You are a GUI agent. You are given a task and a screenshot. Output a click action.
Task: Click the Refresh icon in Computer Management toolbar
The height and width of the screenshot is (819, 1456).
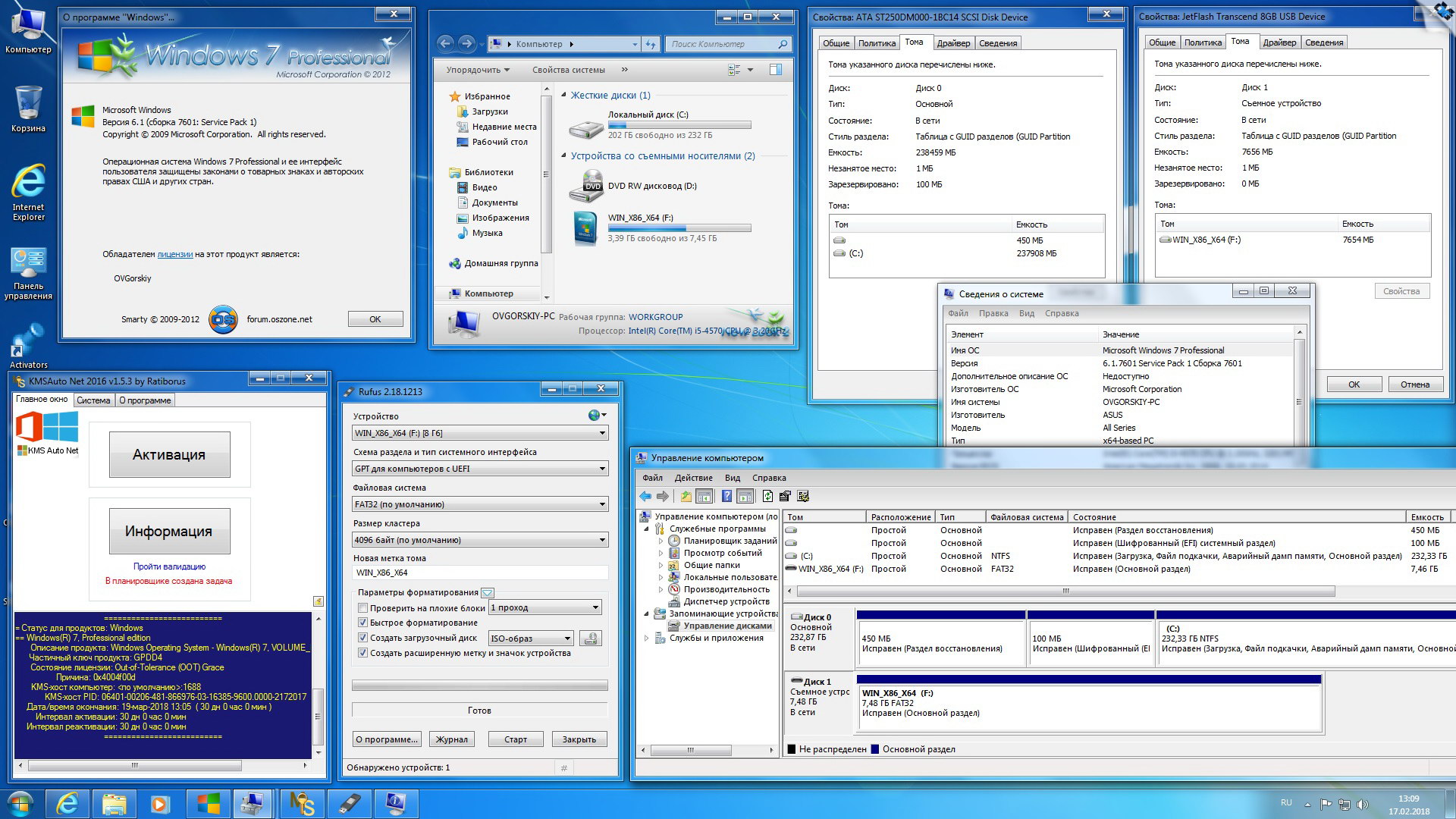tap(767, 497)
